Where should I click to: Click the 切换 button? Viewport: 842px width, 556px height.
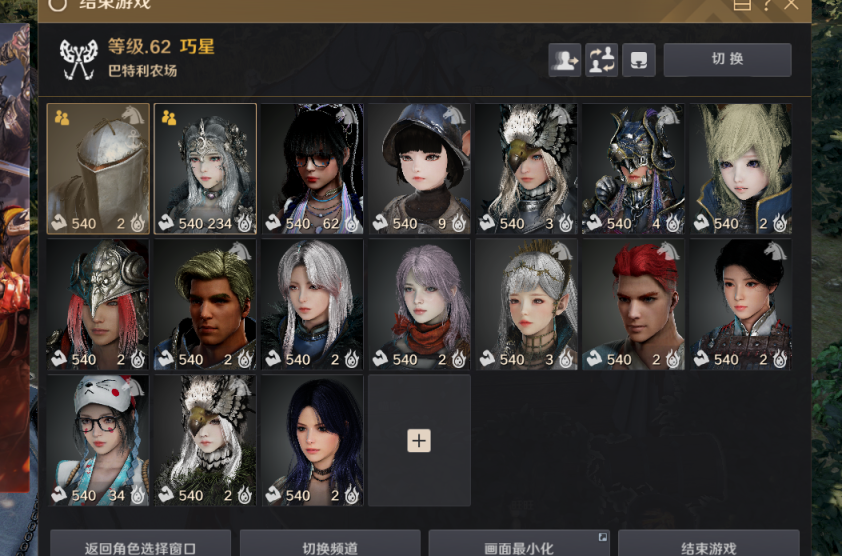tap(728, 60)
